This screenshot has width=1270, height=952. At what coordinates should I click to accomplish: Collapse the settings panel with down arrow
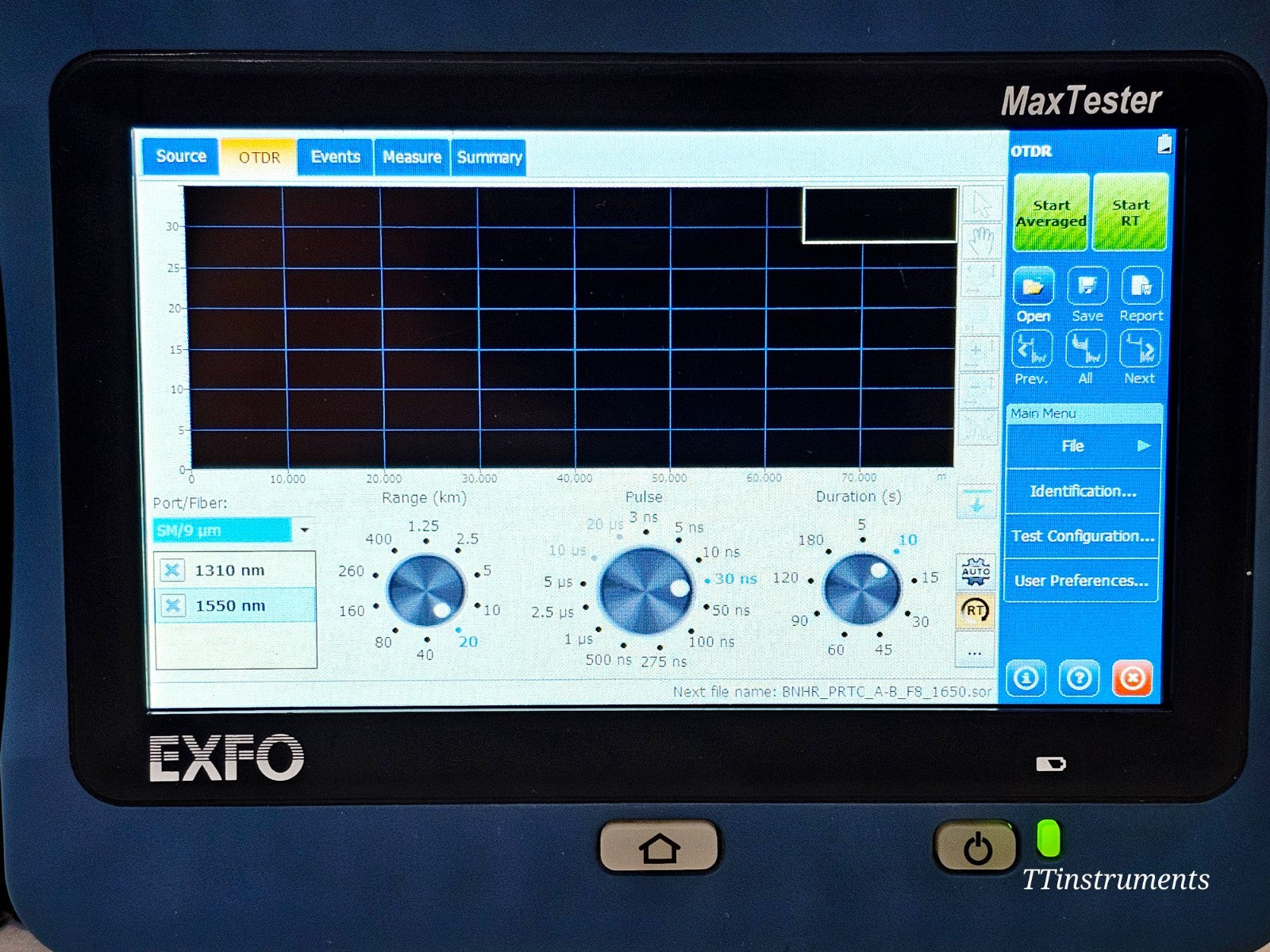[976, 502]
